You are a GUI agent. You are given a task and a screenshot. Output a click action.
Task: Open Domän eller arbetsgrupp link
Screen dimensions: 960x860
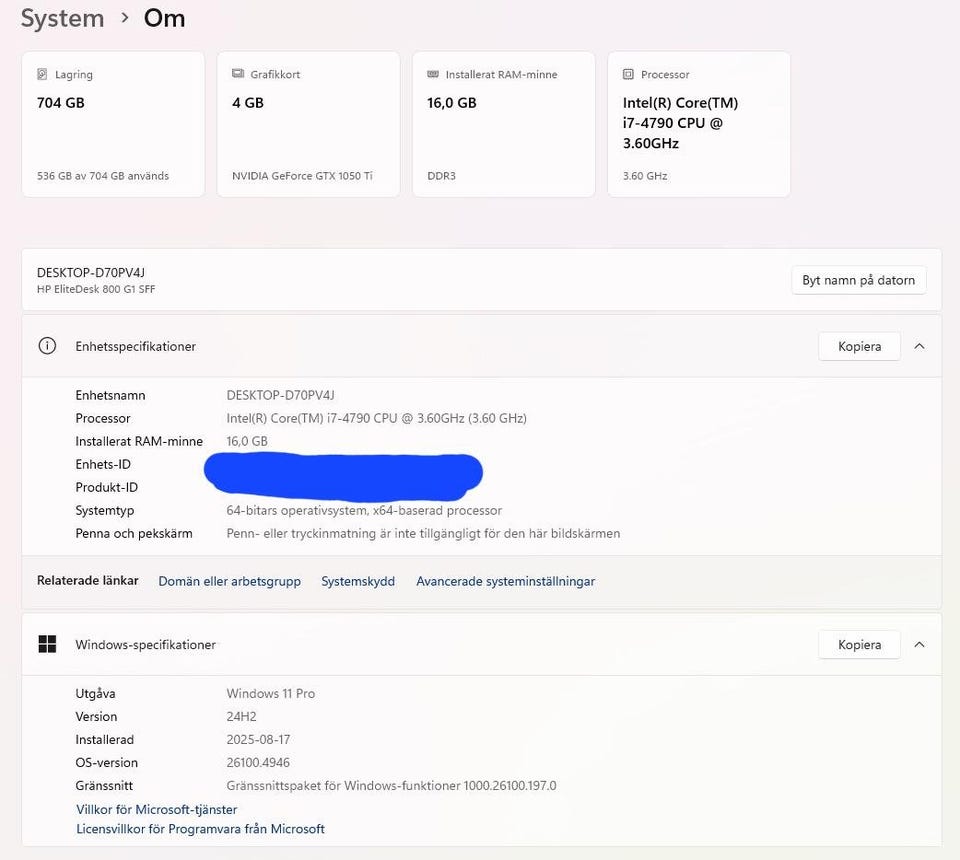click(230, 581)
